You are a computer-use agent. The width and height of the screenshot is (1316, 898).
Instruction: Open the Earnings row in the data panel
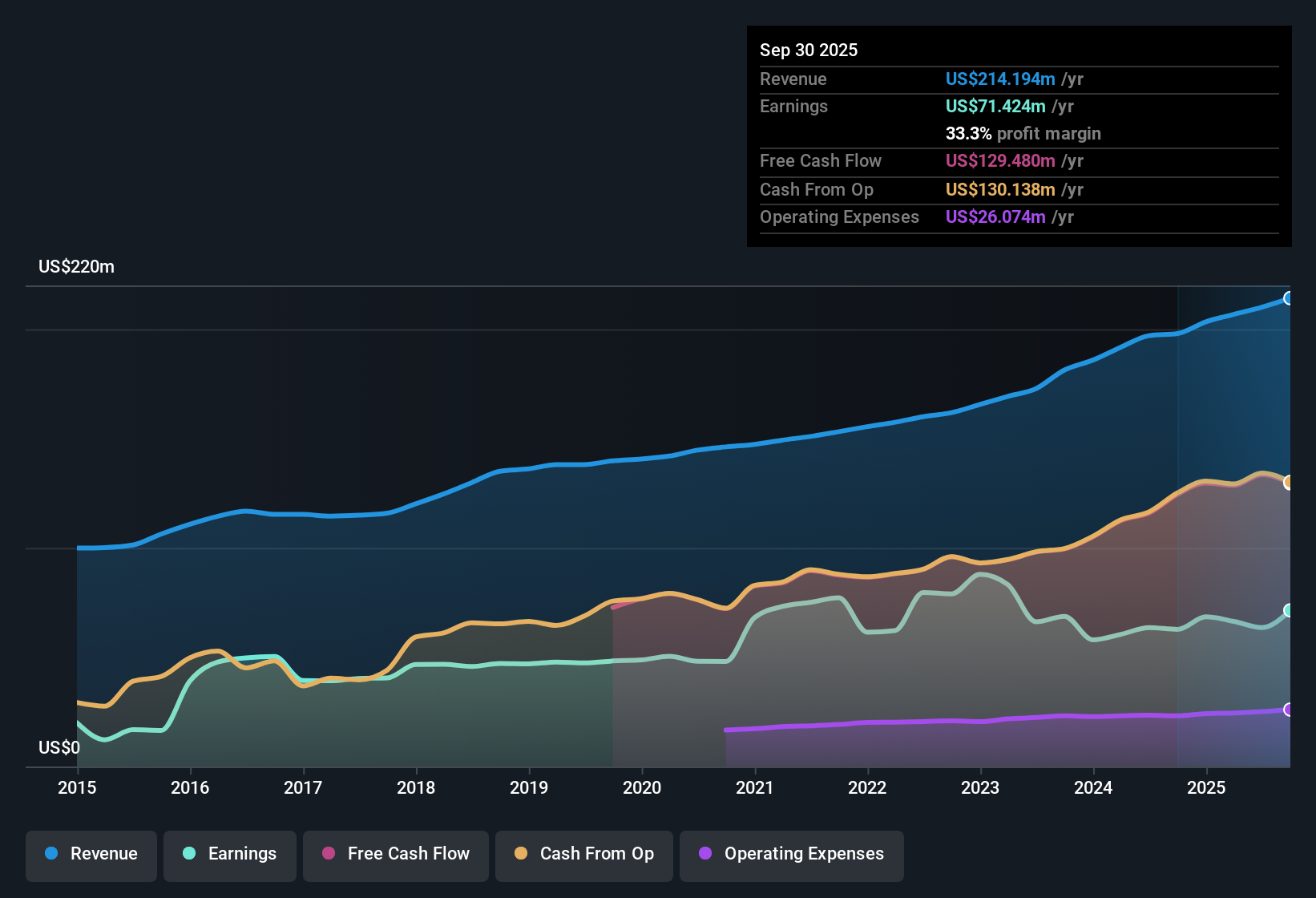click(x=793, y=106)
